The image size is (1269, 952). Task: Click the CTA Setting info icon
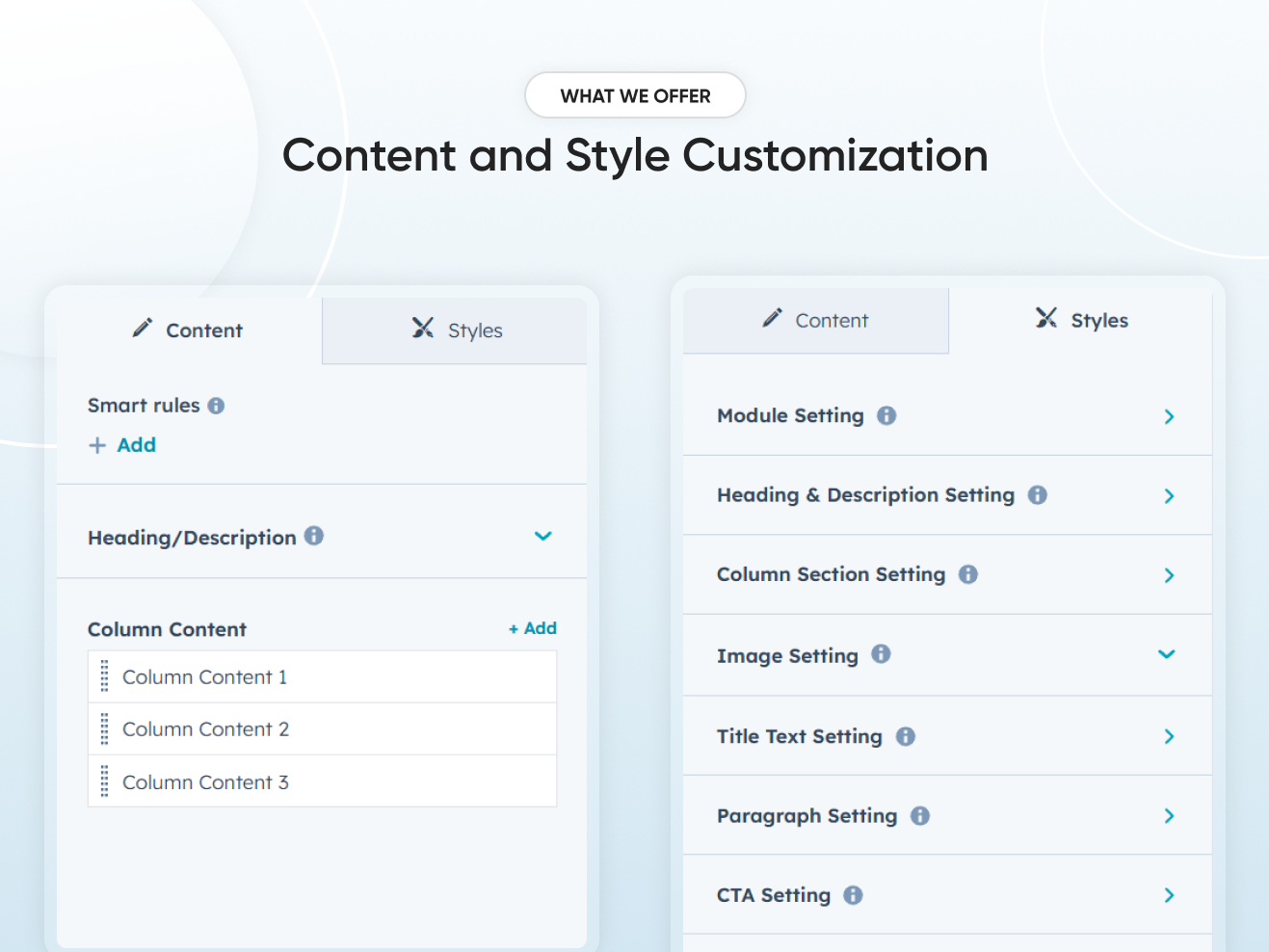[853, 895]
